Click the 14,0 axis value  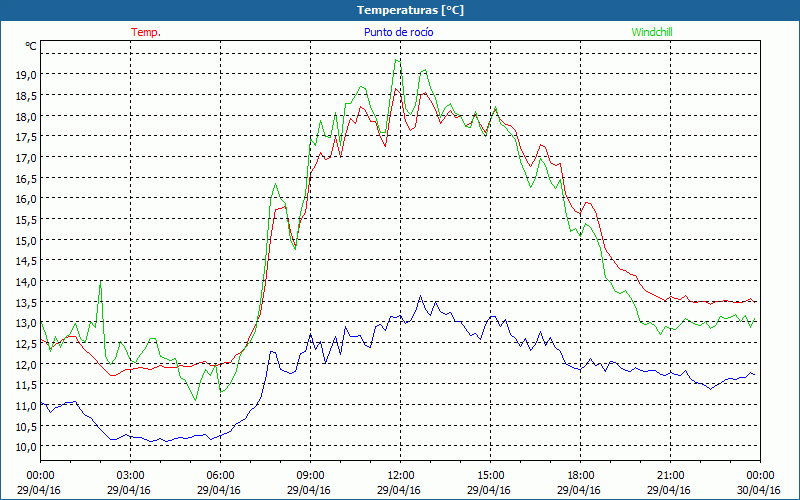point(27,282)
